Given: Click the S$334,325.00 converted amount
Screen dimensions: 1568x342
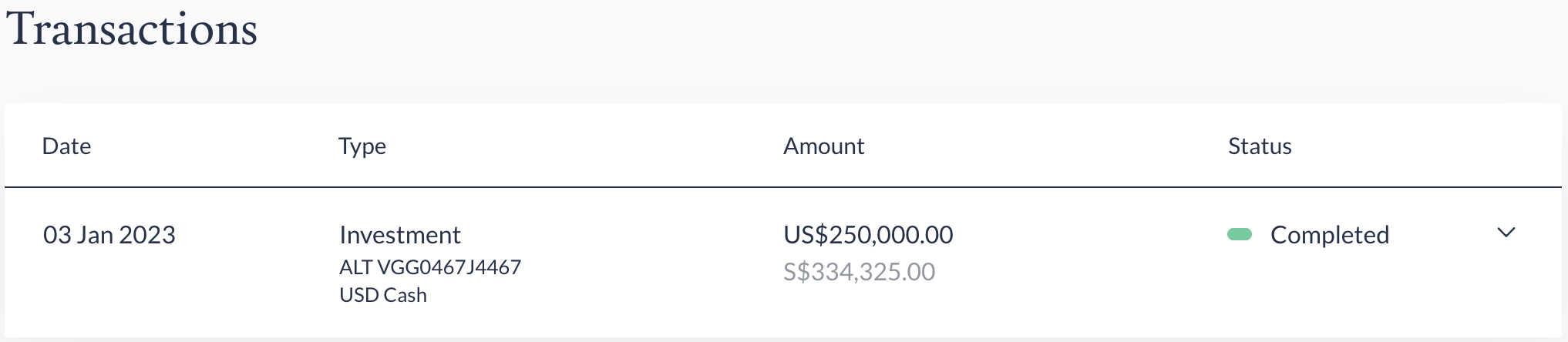Looking at the screenshot, I should [x=859, y=272].
